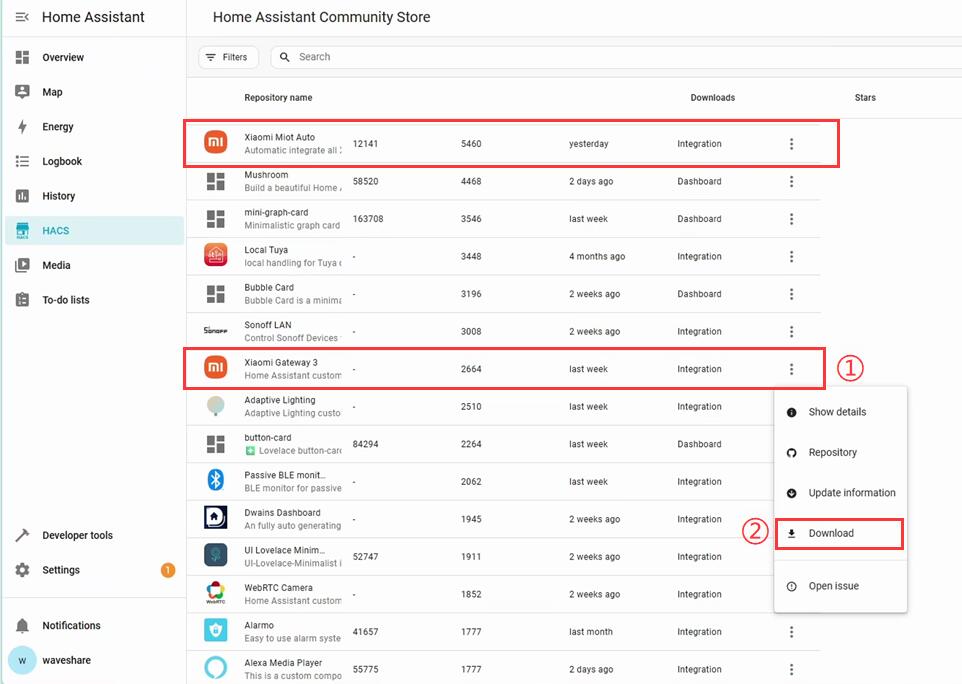Choose Show details in the context menu
The image size is (962, 684).
point(837,412)
